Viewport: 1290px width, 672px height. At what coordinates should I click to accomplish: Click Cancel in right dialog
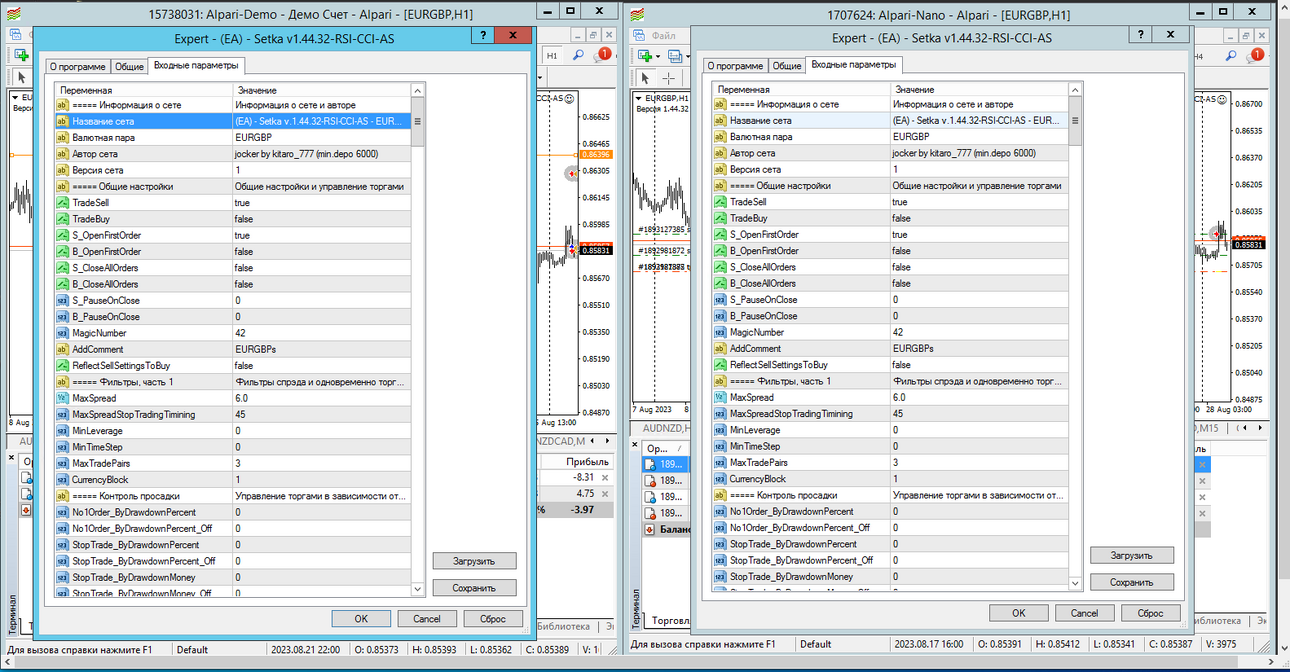(x=1084, y=613)
